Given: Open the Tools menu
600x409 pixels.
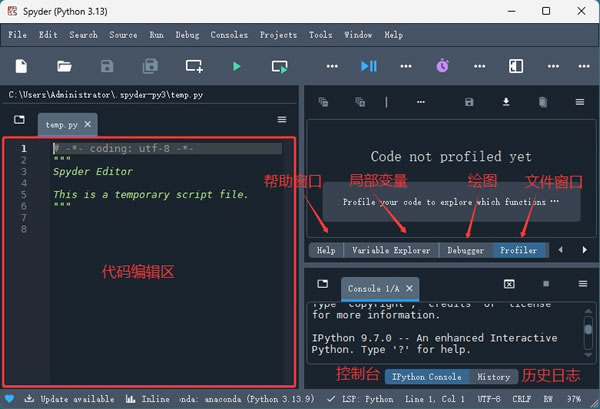Looking at the screenshot, I should 321,35.
